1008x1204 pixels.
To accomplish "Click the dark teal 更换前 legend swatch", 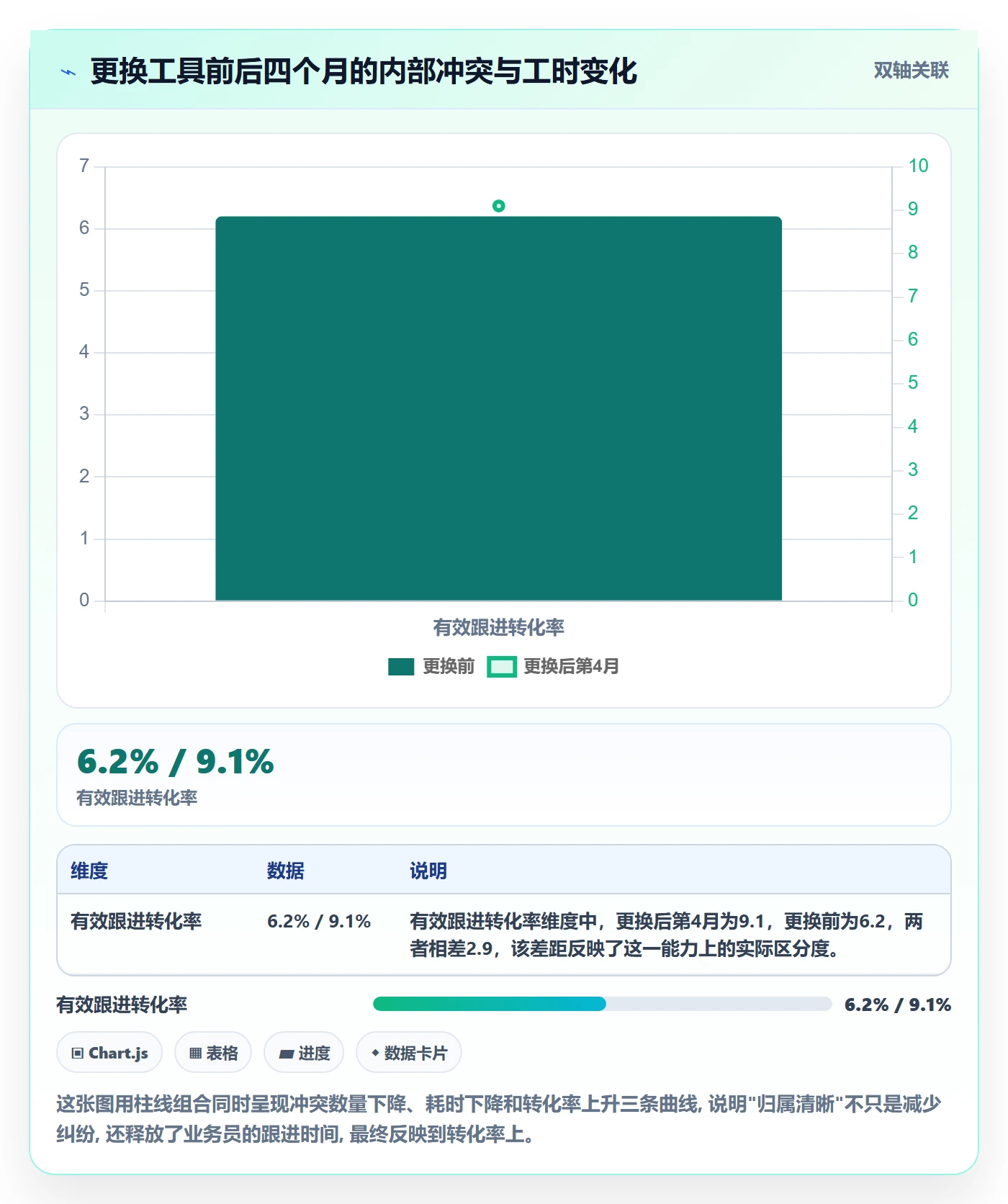I will tap(401, 667).
